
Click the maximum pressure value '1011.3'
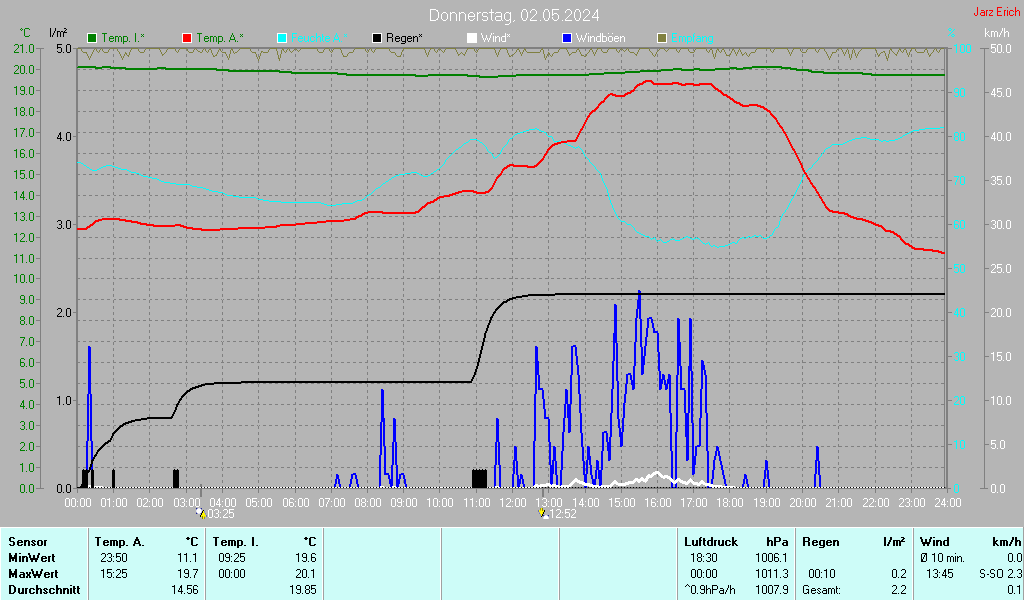[x=772, y=574]
